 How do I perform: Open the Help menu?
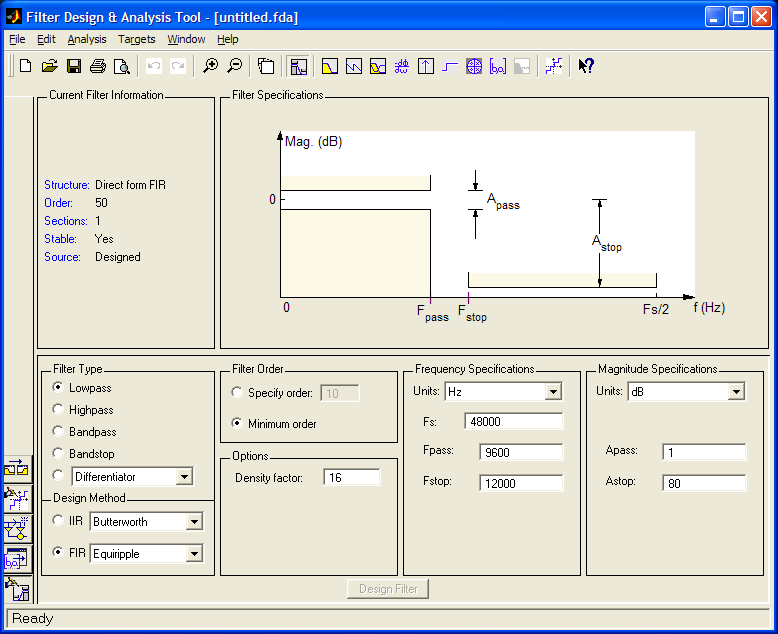228,39
